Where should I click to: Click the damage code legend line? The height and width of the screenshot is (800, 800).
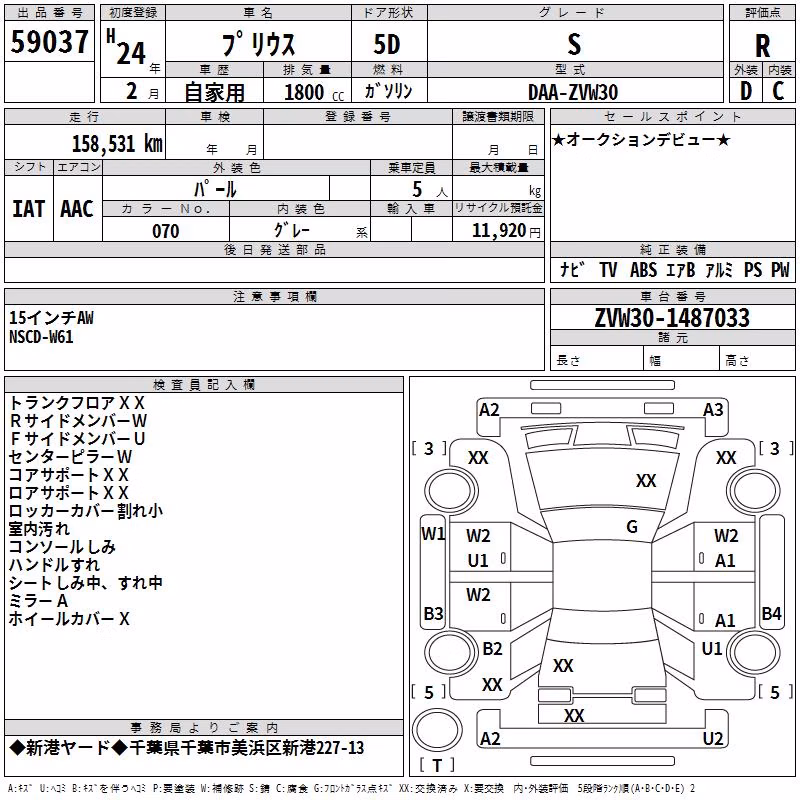click(351, 789)
